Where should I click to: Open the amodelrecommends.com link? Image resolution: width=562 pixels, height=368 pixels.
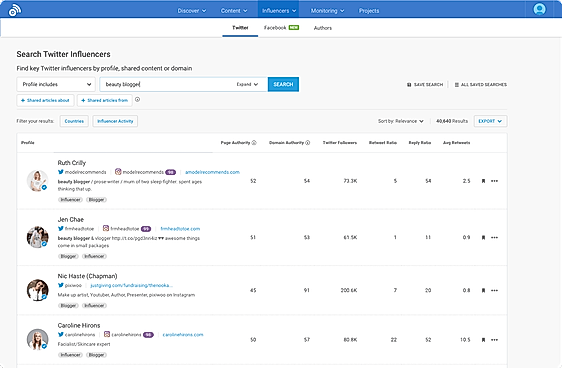click(212, 172)
